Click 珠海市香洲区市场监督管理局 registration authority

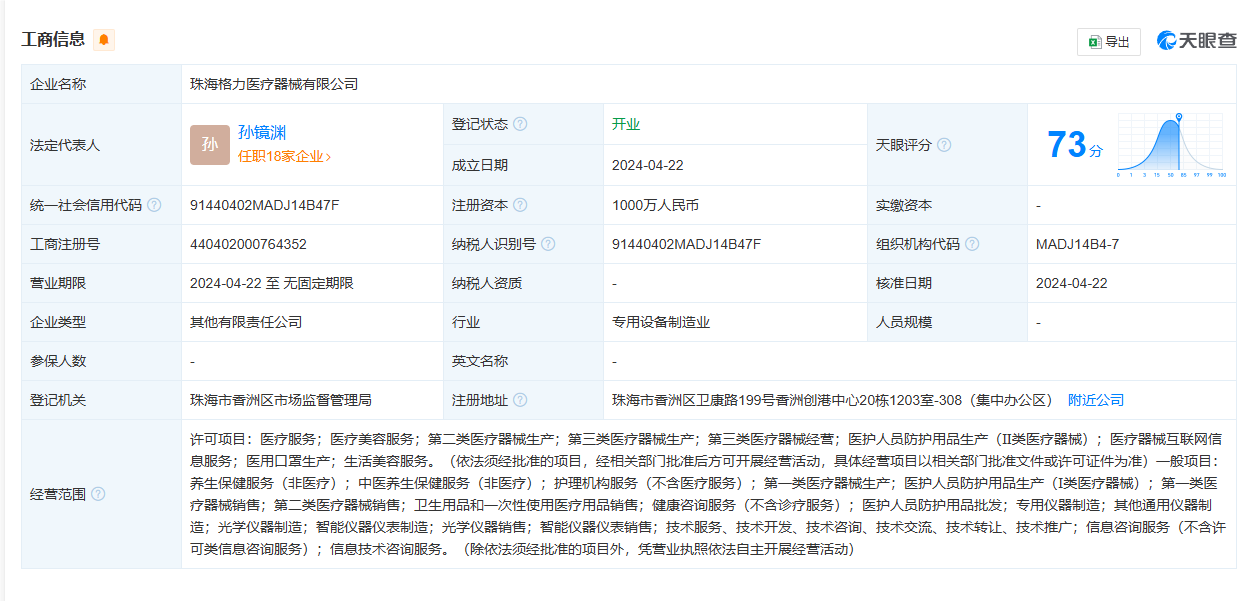281,400
